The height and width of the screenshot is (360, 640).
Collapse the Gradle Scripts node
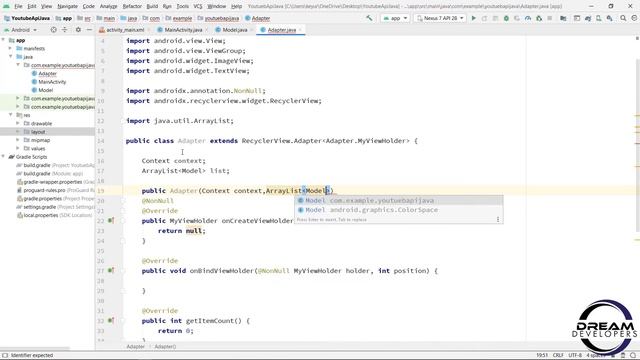click(4, 157)
